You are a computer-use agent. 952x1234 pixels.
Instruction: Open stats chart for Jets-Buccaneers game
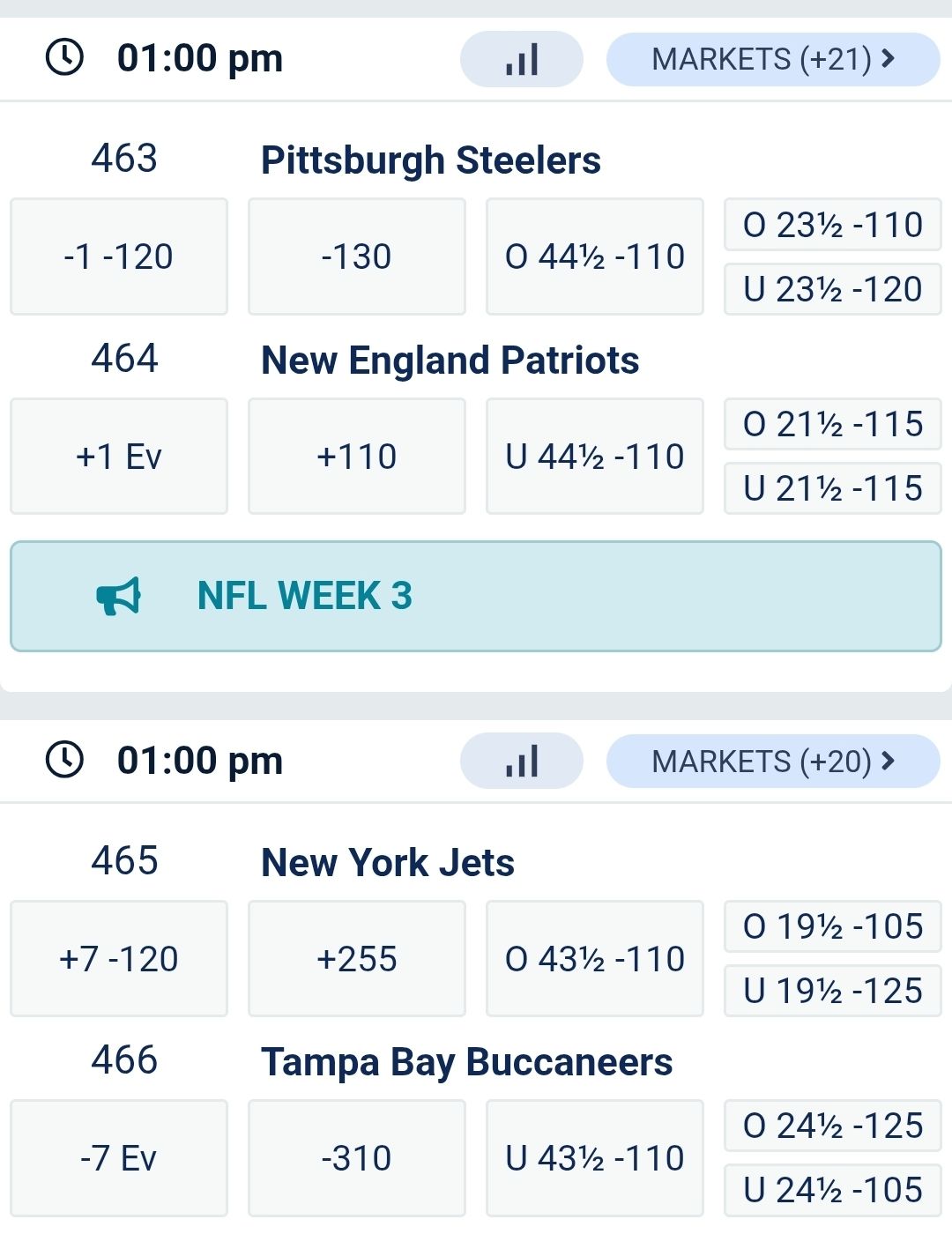(522, 762)
